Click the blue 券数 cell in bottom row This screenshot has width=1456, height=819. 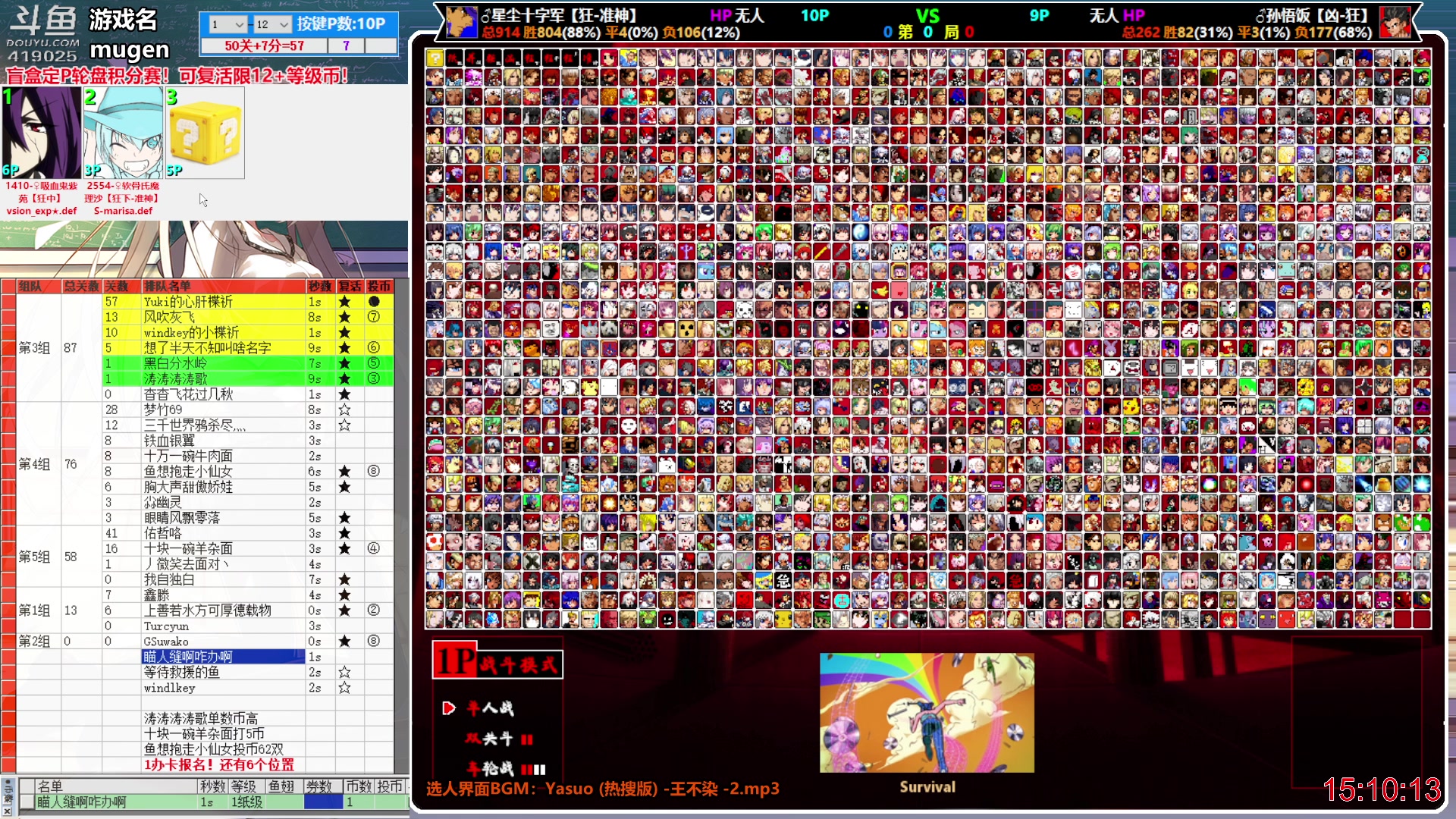pyautogui.click(x=323, y=802)
